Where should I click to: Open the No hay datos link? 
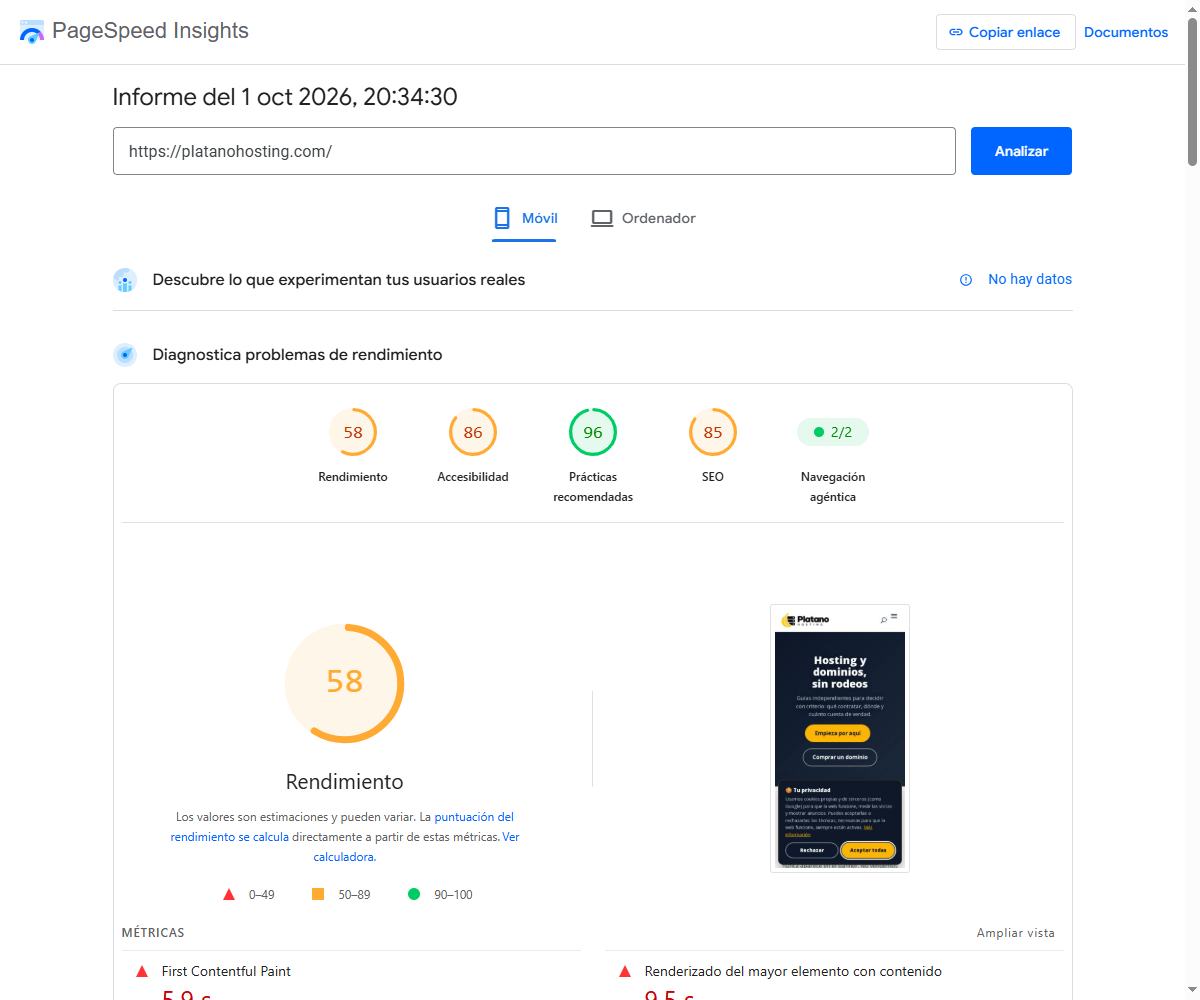[x=1029, y=280]
